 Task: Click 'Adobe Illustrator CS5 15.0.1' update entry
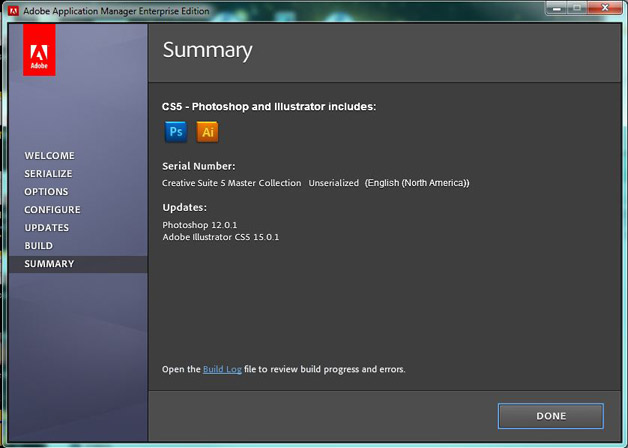coord(221,237)
